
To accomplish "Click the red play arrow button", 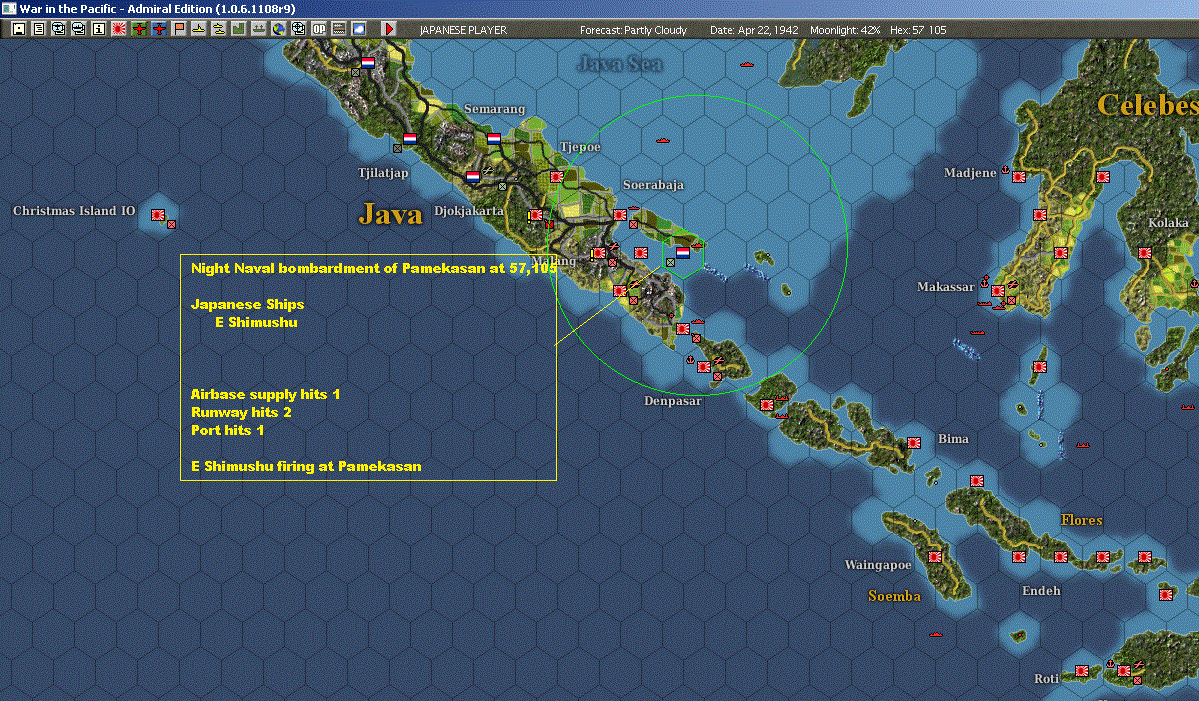I will [x=389, y=29].
